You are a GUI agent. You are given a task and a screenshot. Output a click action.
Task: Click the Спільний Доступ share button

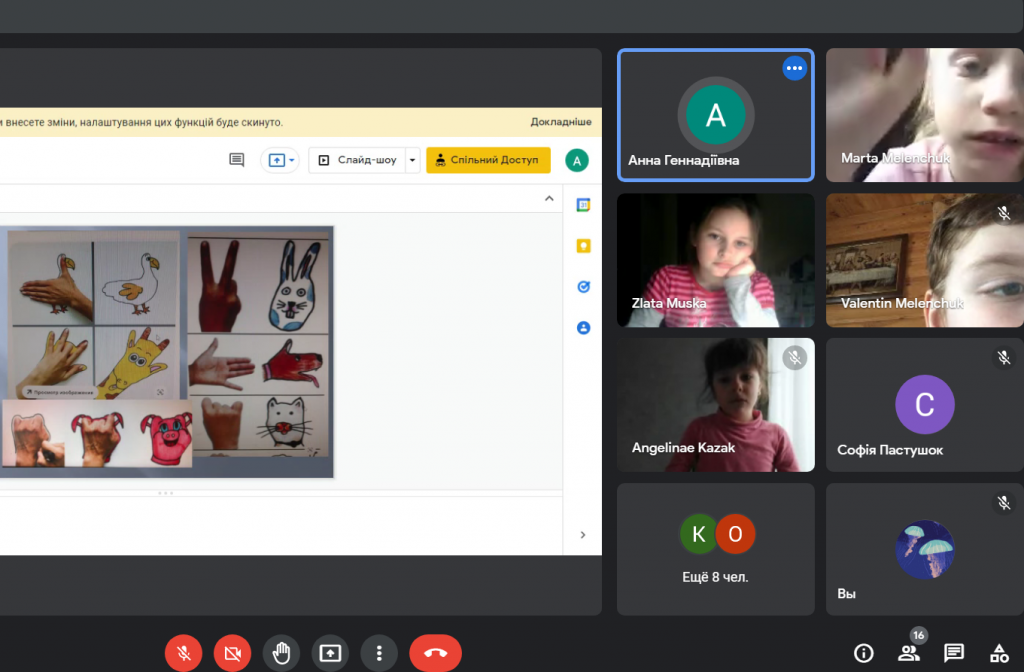(488, 160)
